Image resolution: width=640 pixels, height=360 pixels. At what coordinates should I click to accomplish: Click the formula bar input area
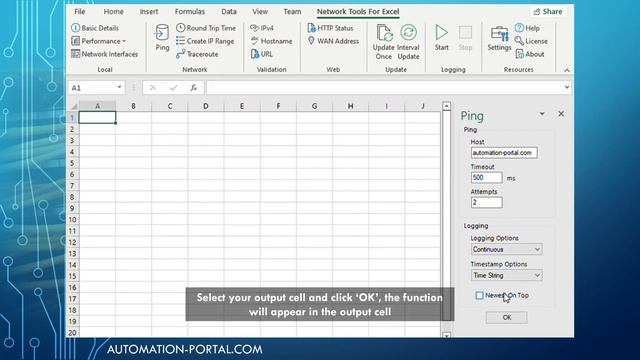pos(384,87)
